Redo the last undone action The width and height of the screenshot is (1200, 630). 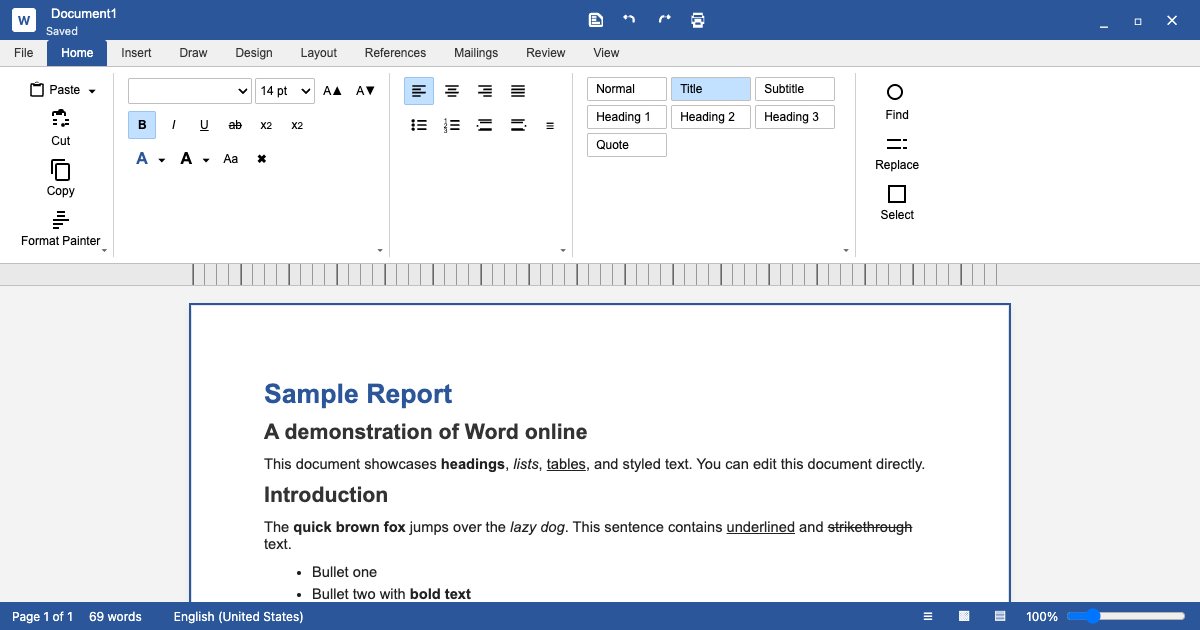[x=664, y=20]
